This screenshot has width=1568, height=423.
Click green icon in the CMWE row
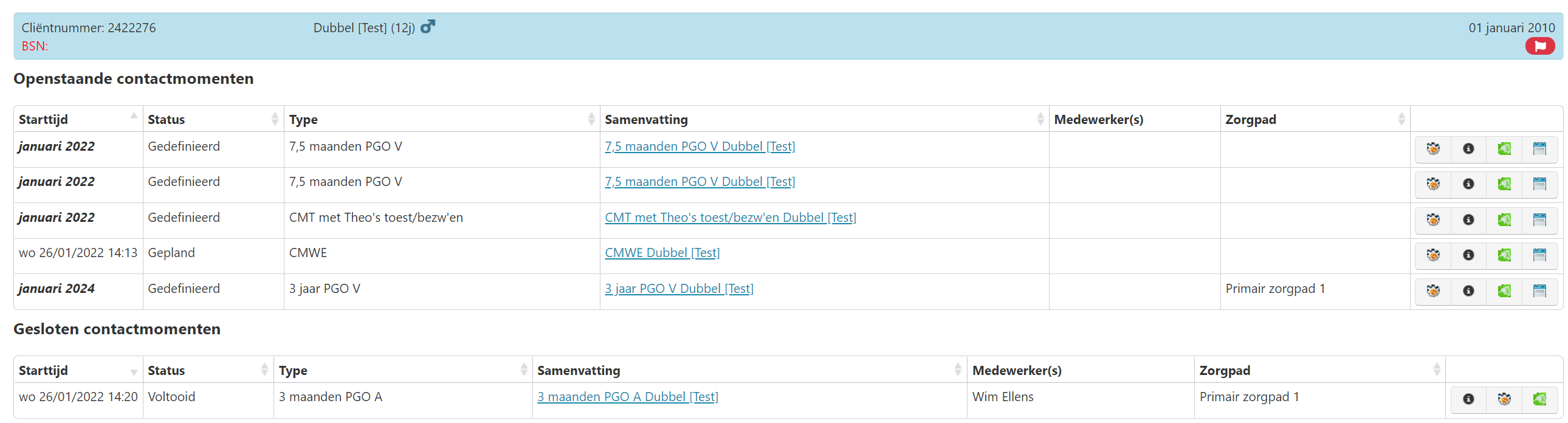coord(1504,255)
